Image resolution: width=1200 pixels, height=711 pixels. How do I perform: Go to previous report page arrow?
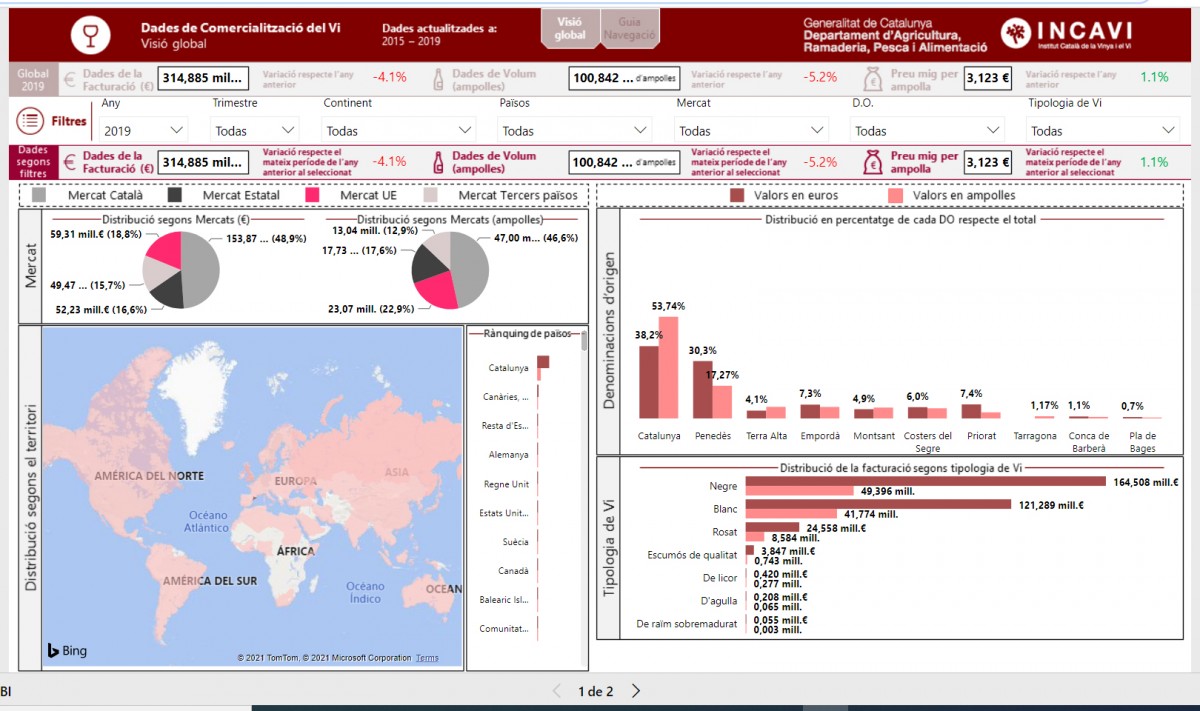coord(558,691)
